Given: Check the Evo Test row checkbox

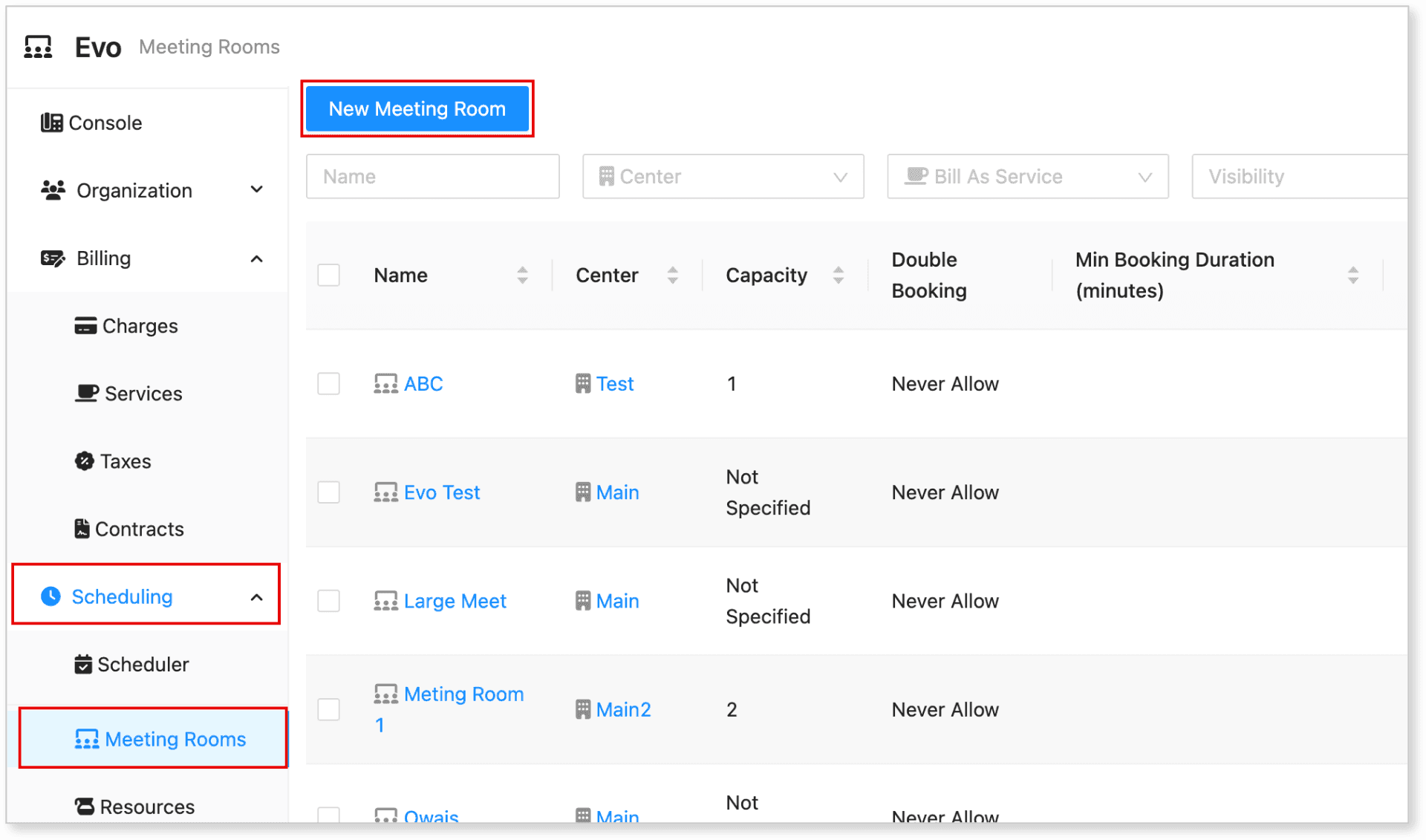Looking at the screenshot, I should [328, 492].
